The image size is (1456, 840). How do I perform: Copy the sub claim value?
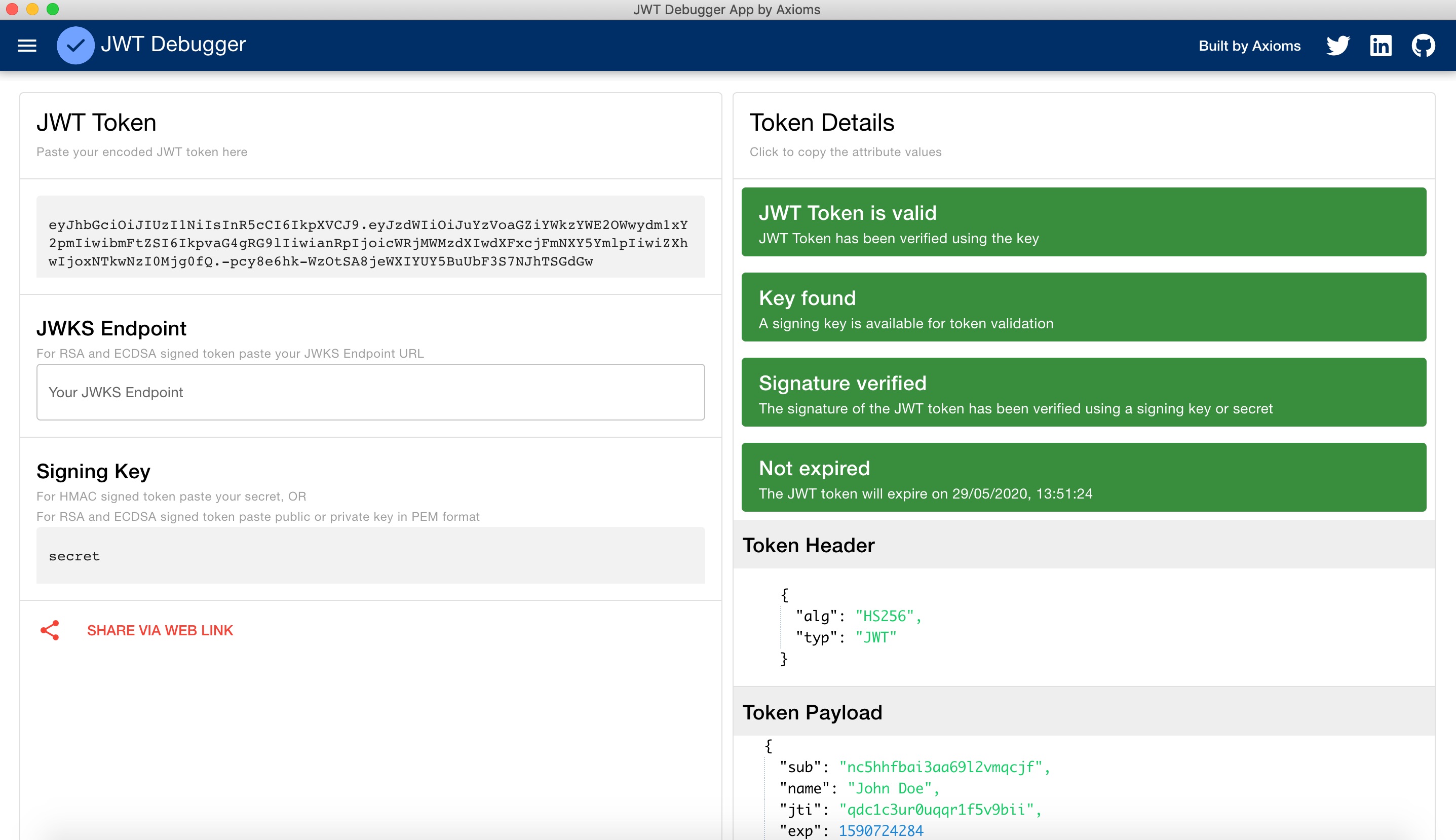pos(940,768)
